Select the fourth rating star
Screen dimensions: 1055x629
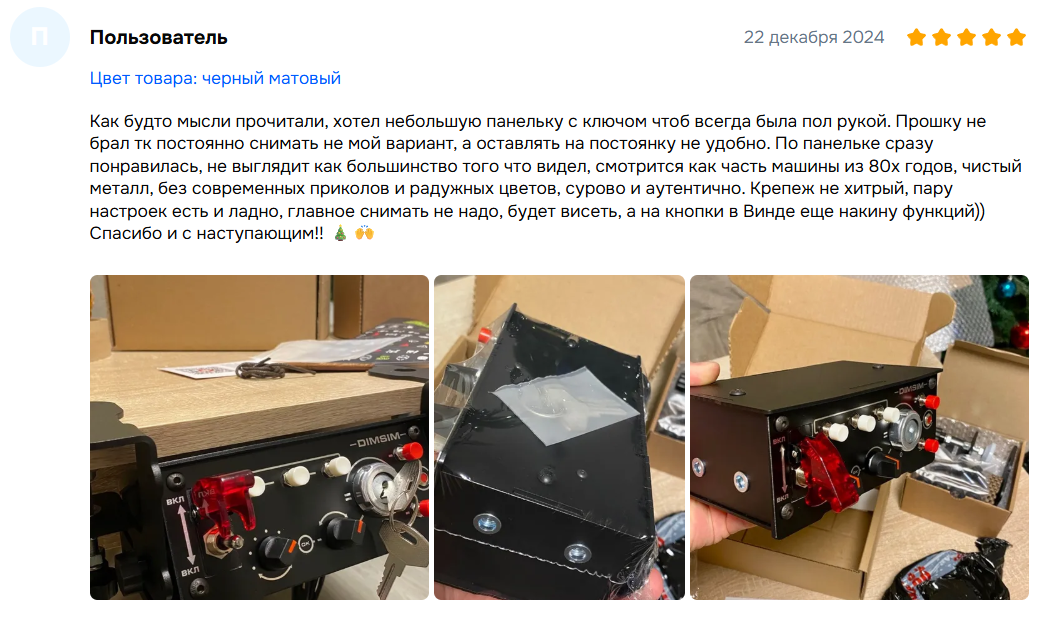991,37
